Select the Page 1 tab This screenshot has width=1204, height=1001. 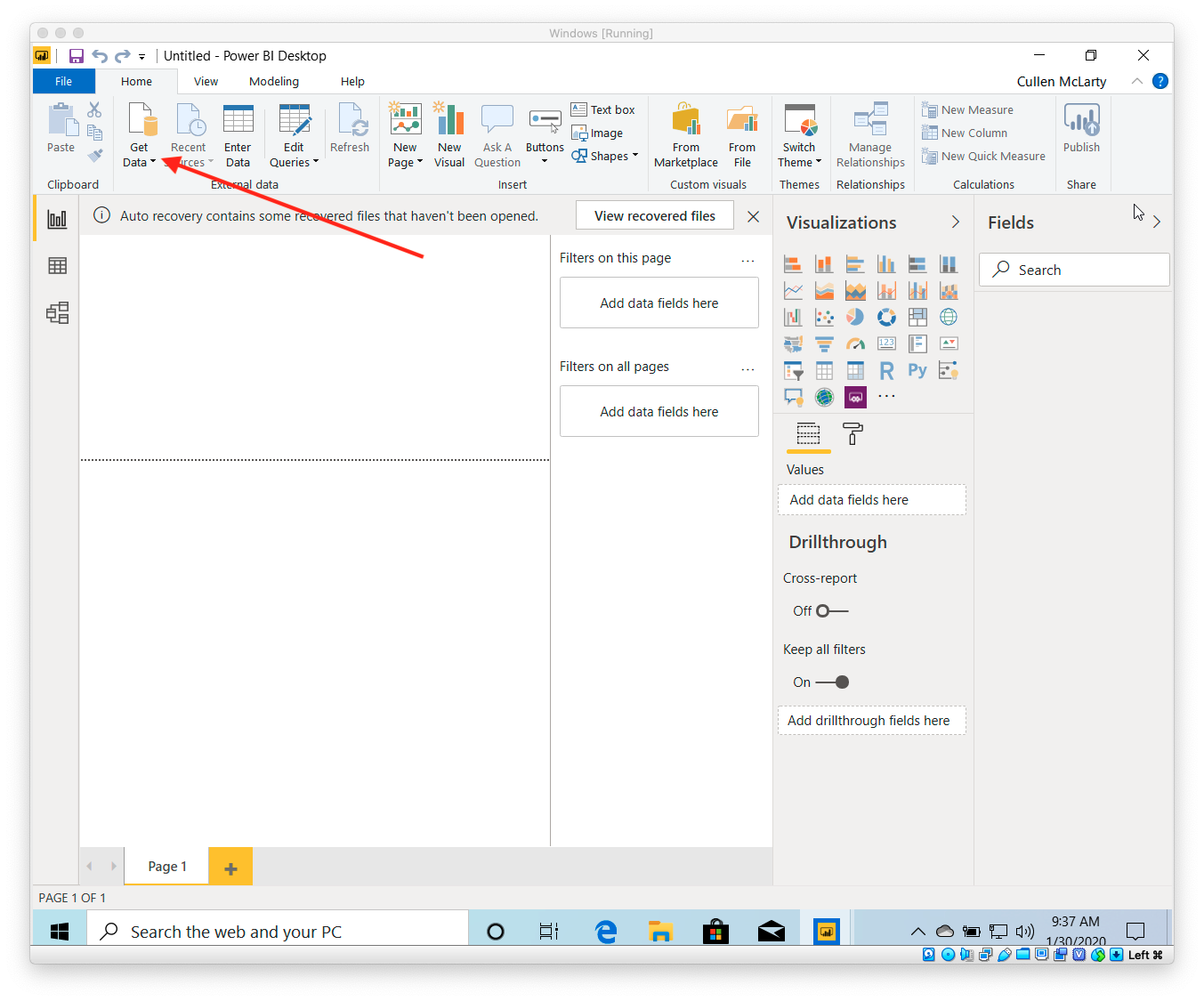click(x=167, y=866)
